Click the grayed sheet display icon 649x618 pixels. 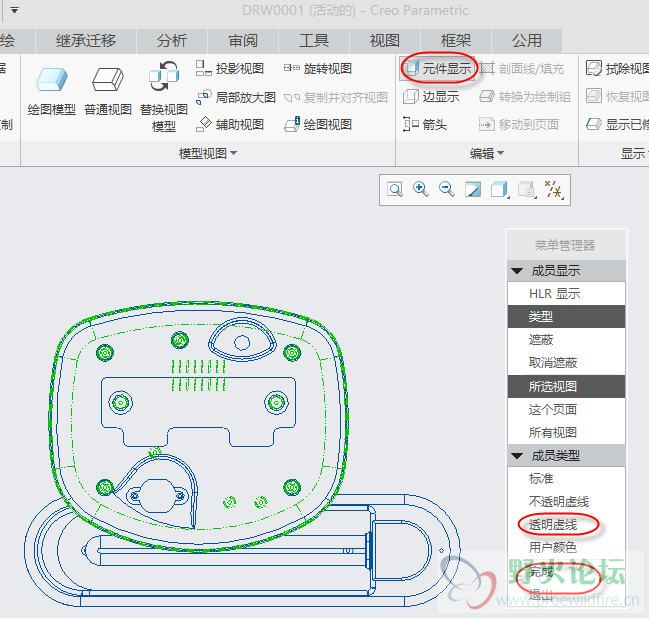526,190
